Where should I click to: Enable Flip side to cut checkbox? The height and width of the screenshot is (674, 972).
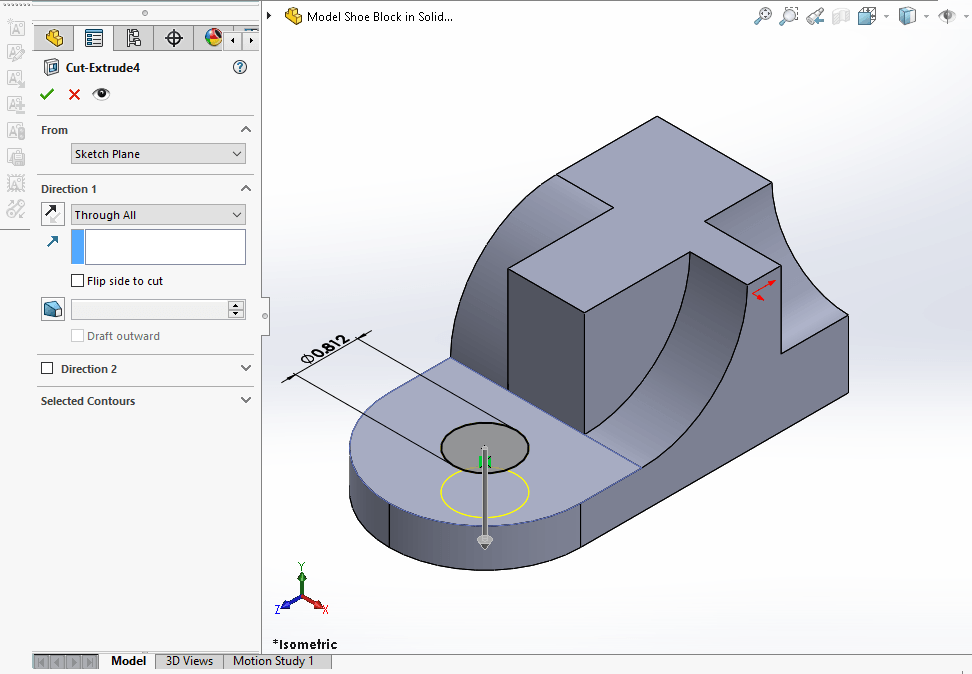pos(78,281)
